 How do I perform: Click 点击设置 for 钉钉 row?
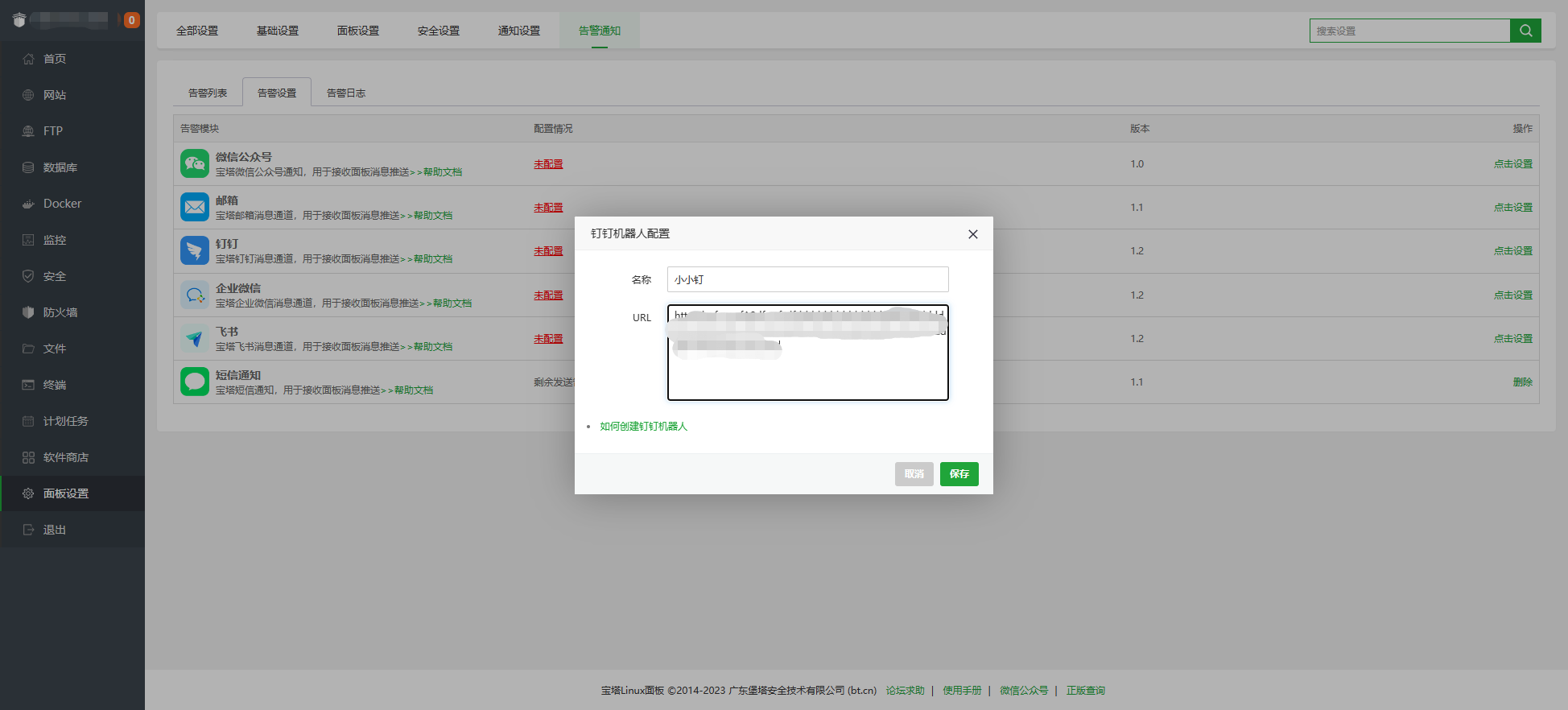pos(1513,251)
